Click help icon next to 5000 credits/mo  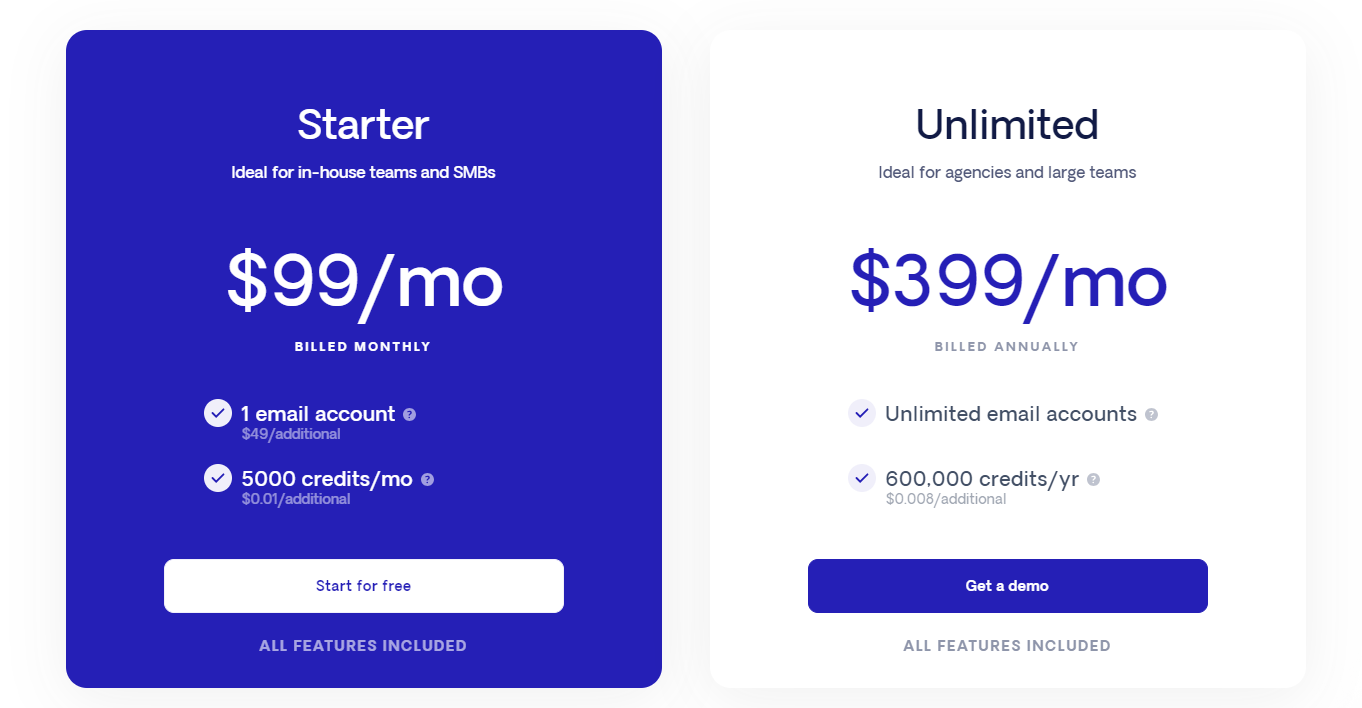pyautogui.click(x=427, y=479)
